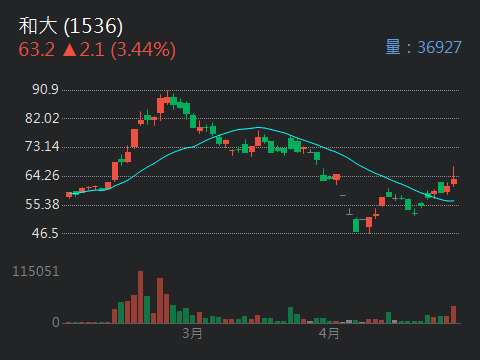
Task: Click the last red volume bar
Action: 453,314
